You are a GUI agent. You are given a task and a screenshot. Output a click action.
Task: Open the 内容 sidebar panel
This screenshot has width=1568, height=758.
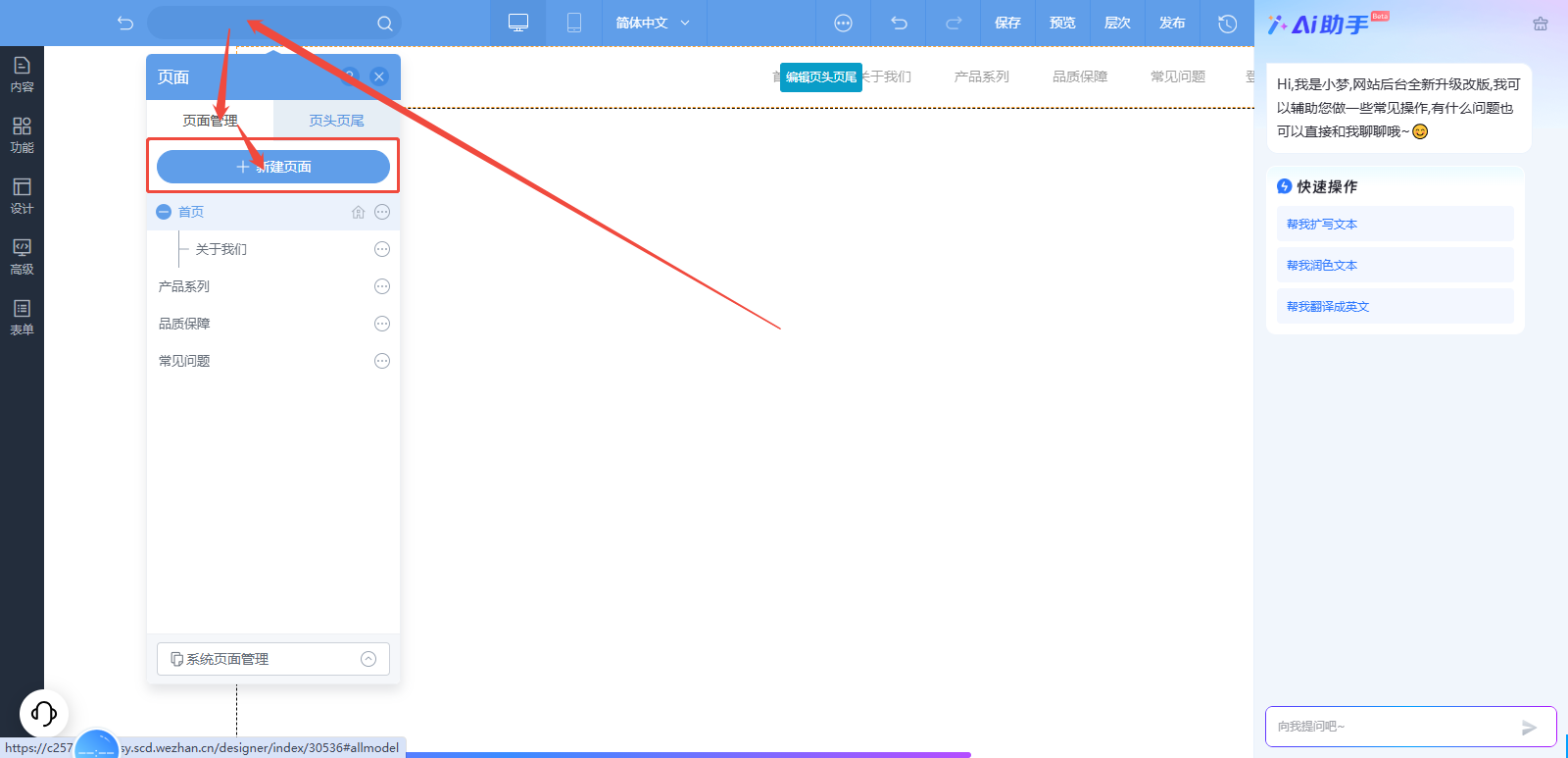[x=22, y=75]
